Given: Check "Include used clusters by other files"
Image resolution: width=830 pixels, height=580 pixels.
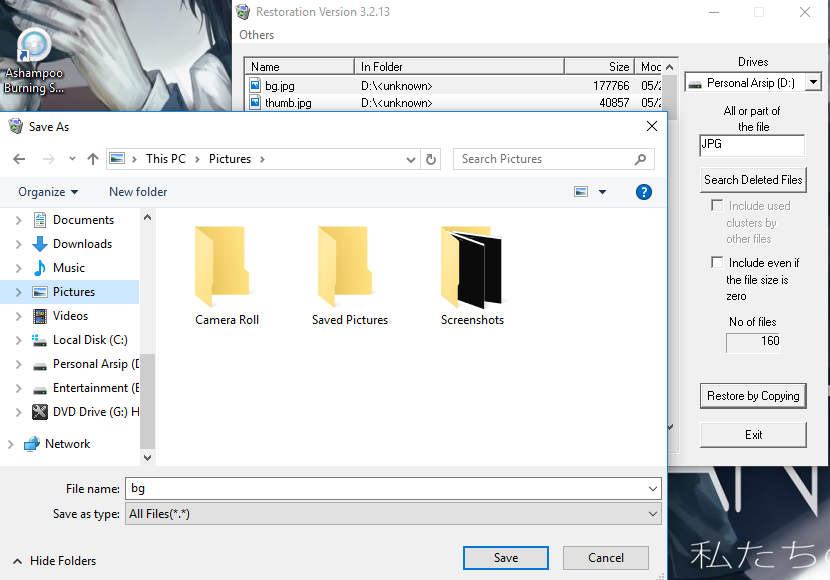Looking at the screenshot, I should (717, 205).
